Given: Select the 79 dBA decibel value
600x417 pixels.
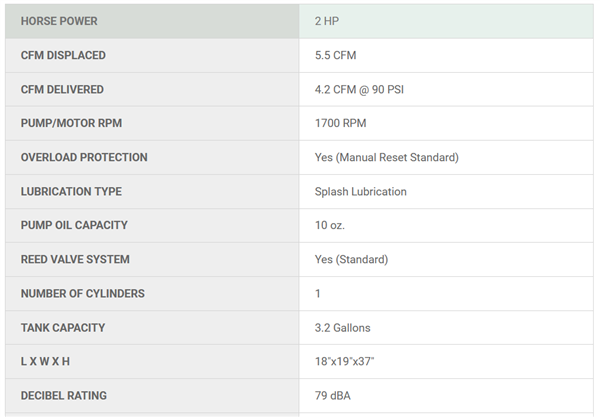Looking at the screenshot, I should point(333,395).
